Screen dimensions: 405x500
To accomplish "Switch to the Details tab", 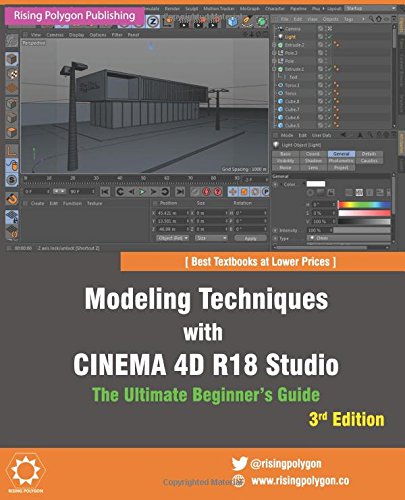I will point(369,154).
